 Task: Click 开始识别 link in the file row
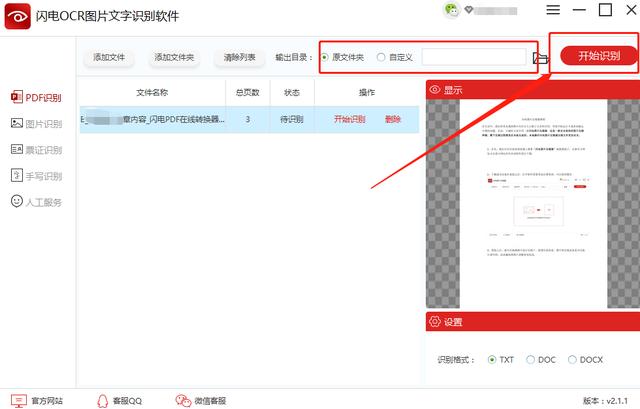pyautogui.click(x=350, y=119)
